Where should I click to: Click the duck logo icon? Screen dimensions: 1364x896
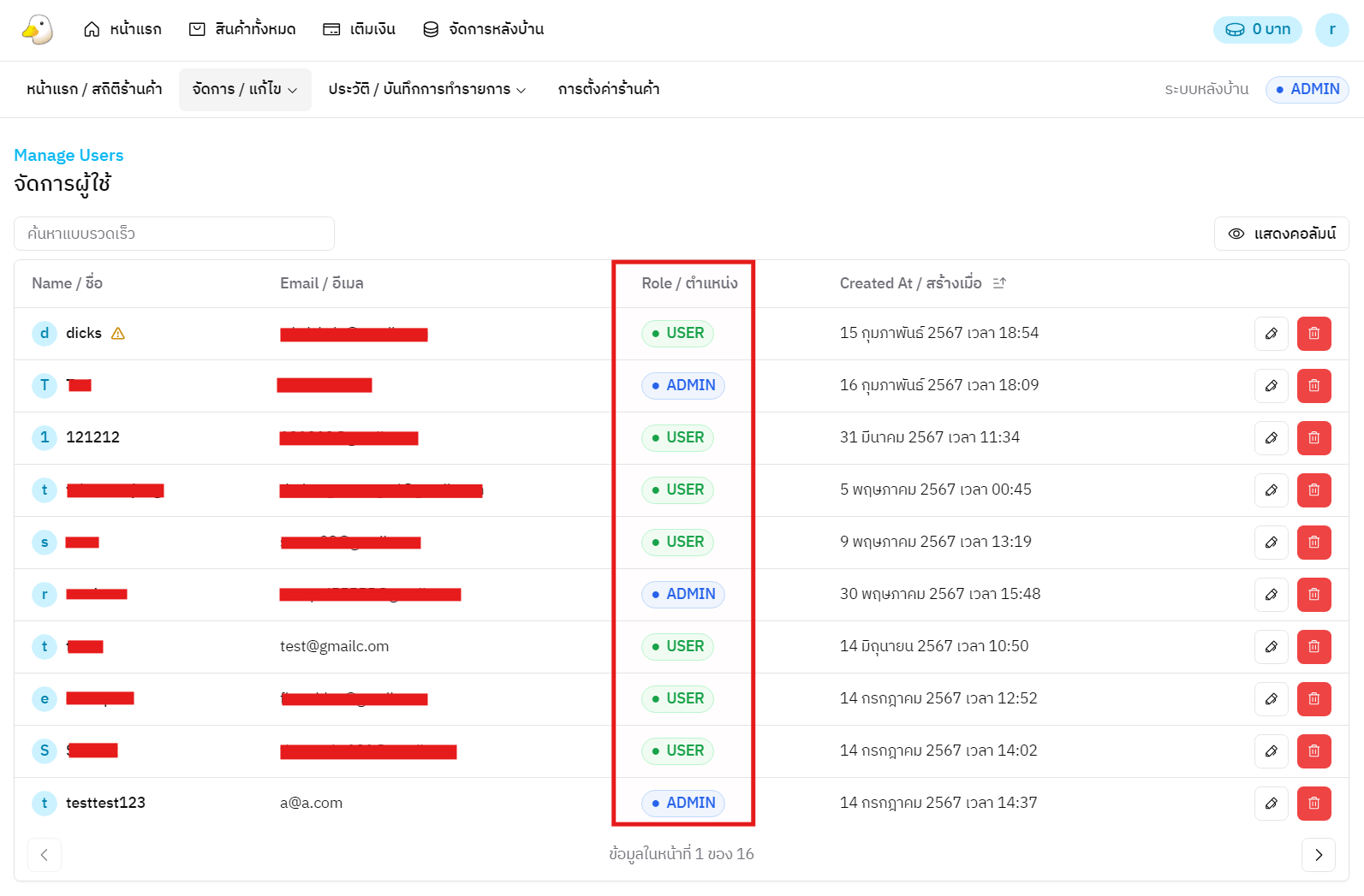click(x=37, y=29)
